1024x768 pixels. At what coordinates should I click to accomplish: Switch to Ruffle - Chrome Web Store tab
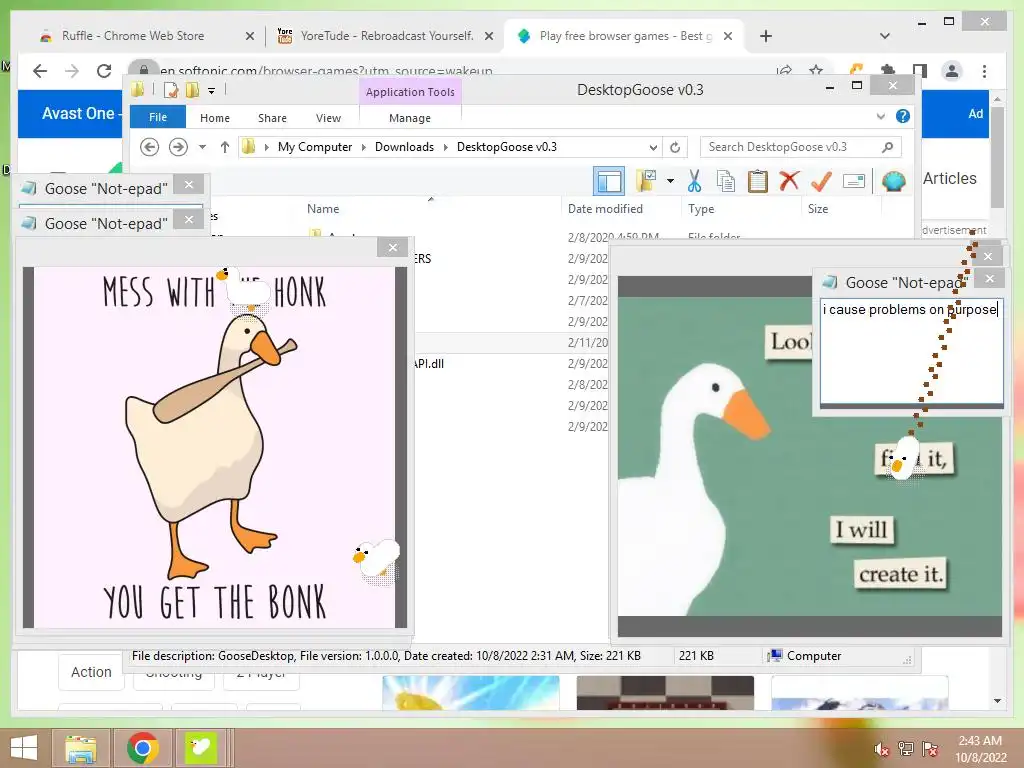(x=133, y=36)
